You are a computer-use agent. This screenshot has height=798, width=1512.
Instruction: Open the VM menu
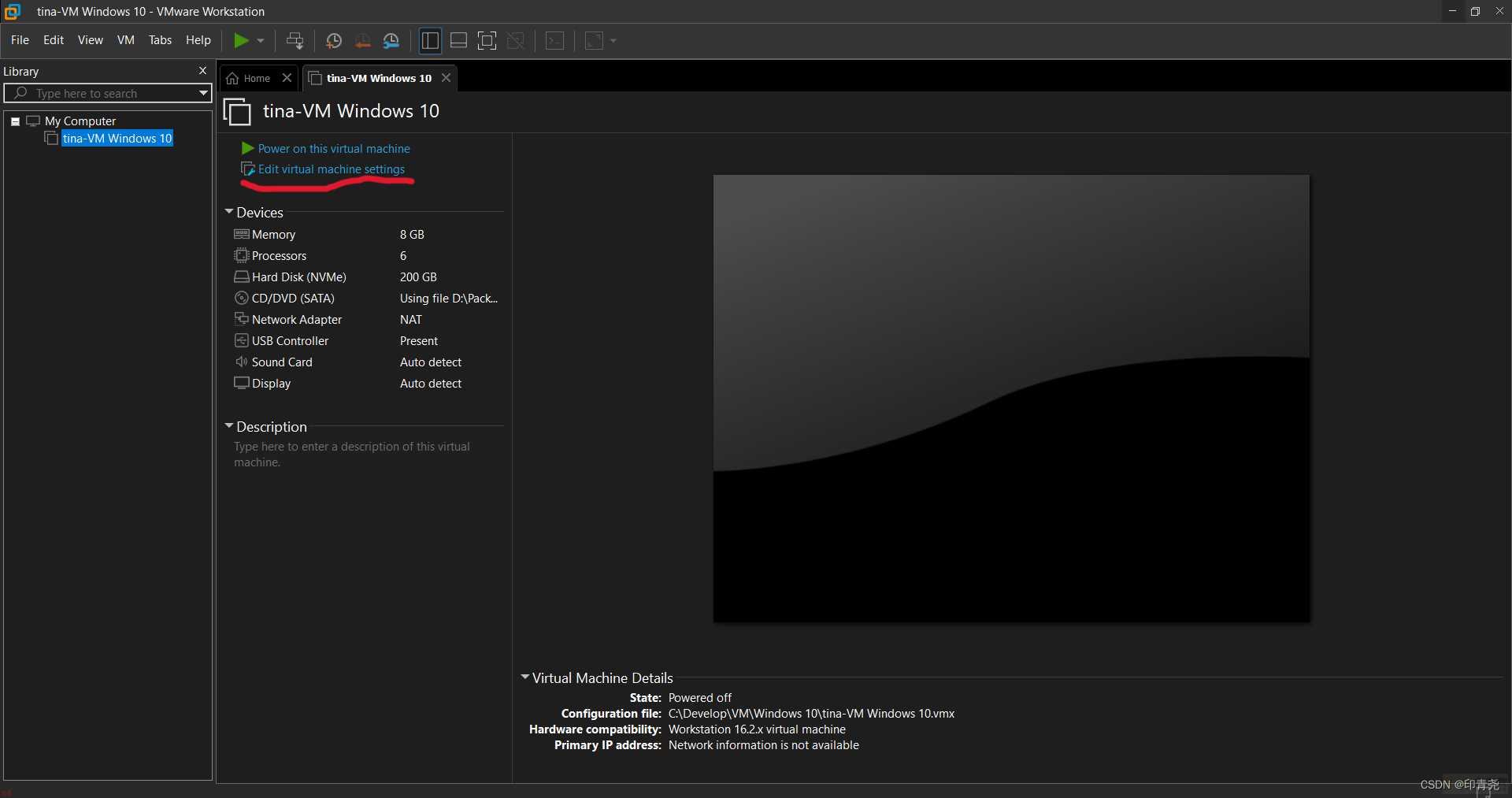point(126,40)
